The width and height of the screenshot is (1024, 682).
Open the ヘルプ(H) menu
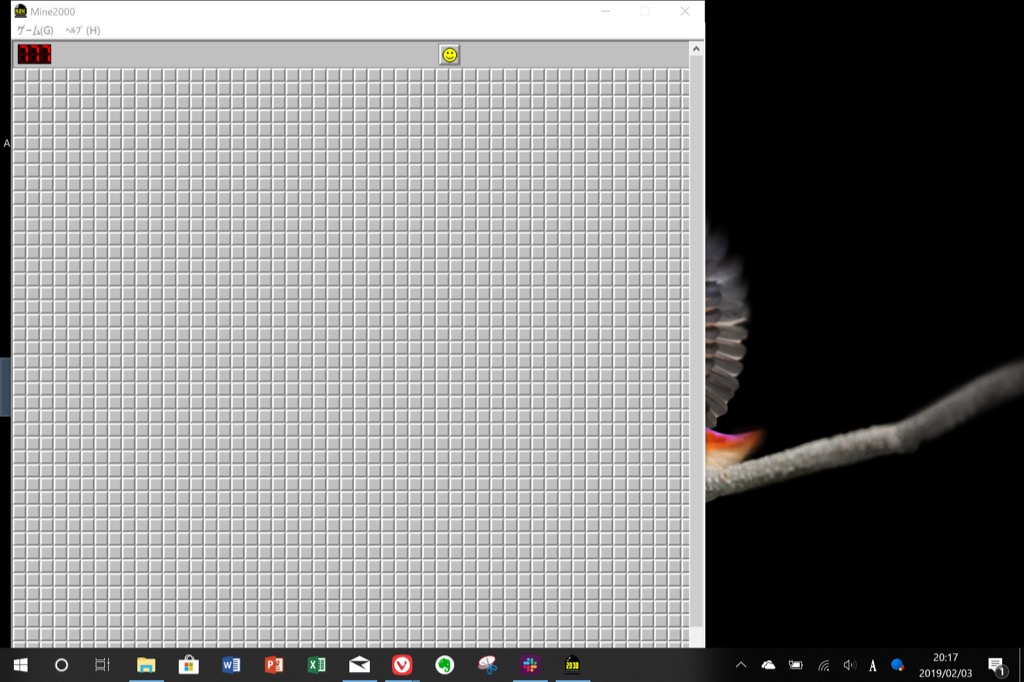[83, 30]
